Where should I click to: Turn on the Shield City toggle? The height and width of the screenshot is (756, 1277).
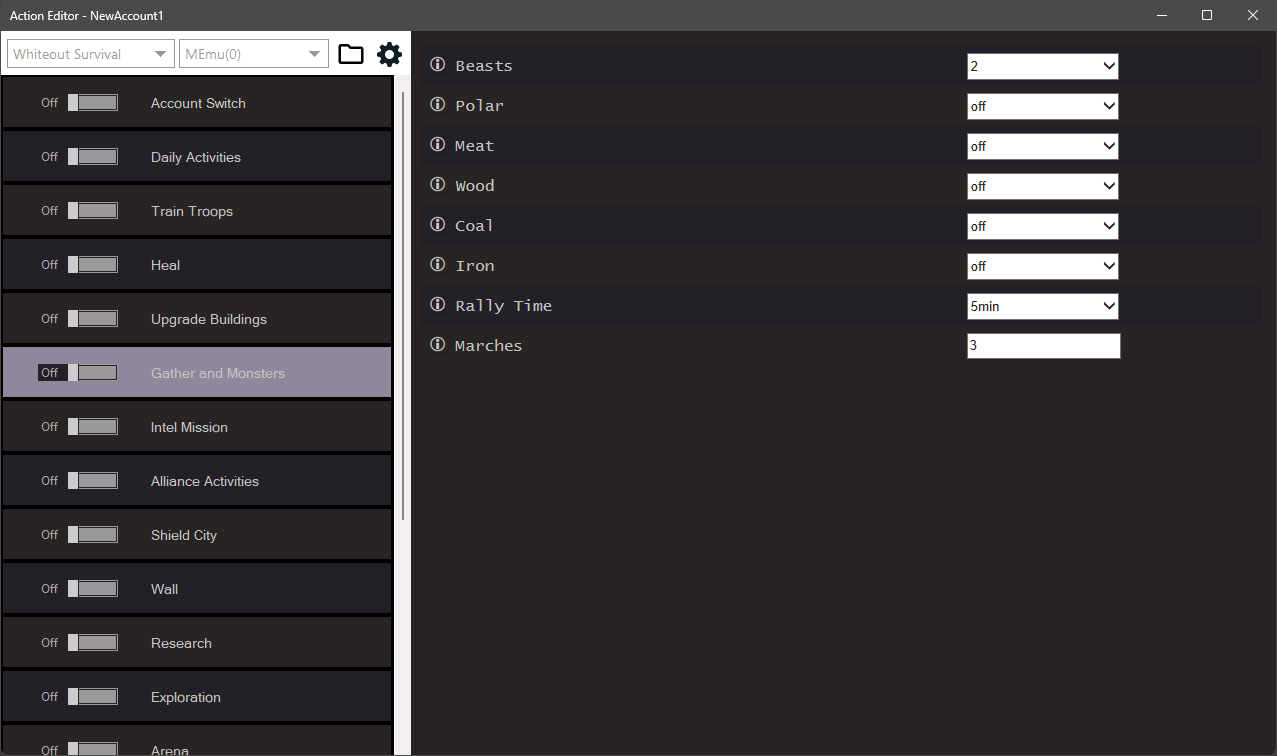[x=93, y=535]
